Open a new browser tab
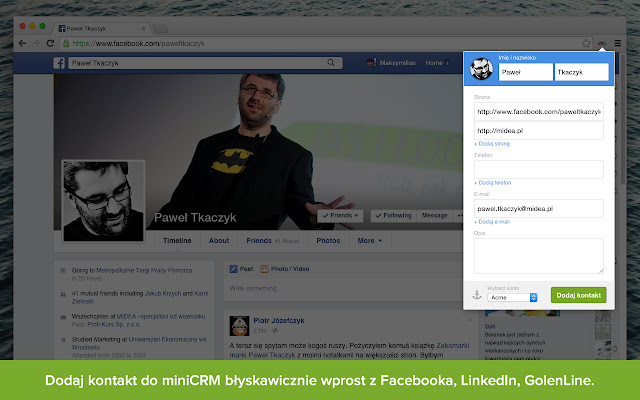This screenshot has width=640, height=400. tap(160, 29)
